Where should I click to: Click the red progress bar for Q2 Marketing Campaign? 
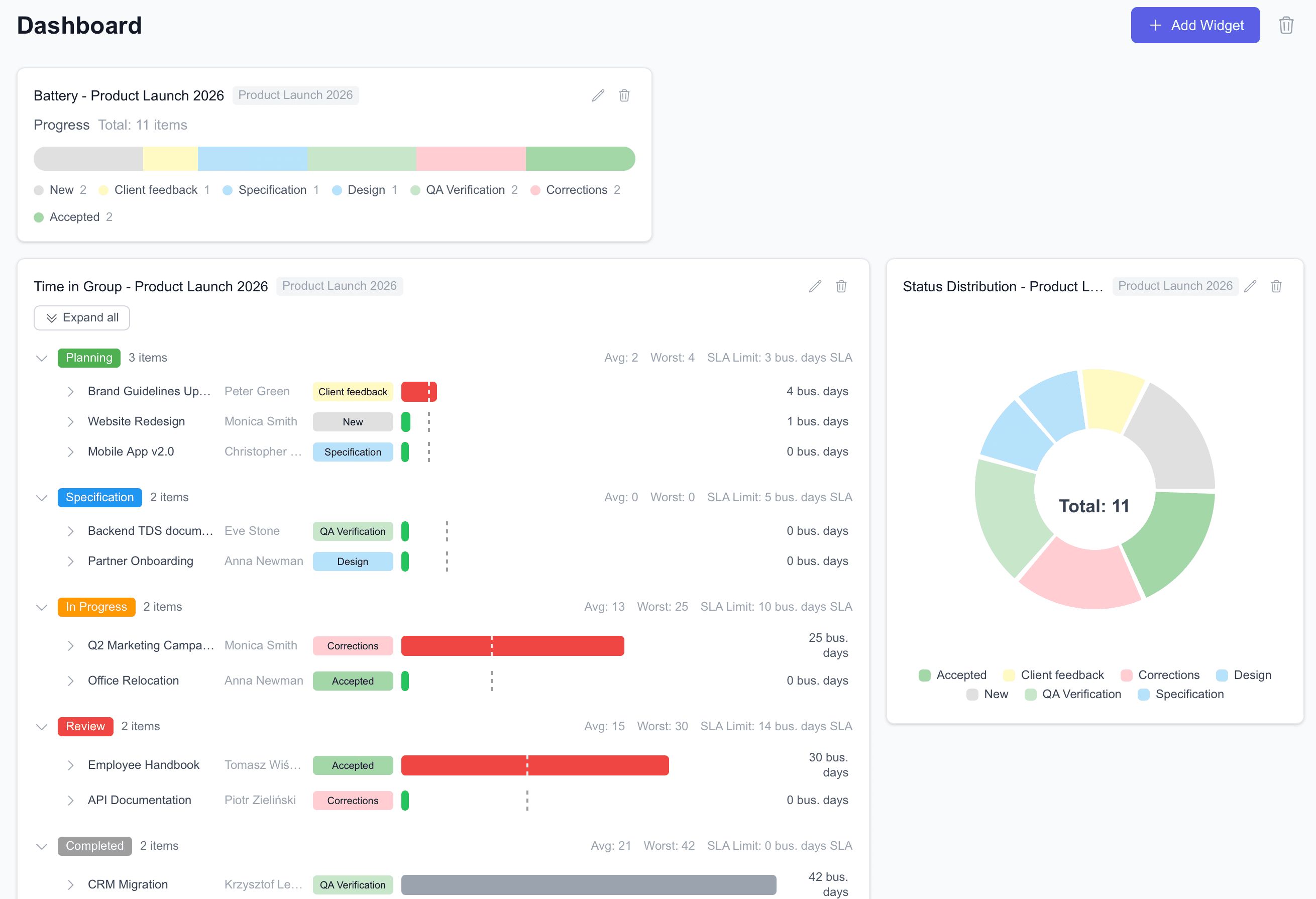[x=512, y=645]
